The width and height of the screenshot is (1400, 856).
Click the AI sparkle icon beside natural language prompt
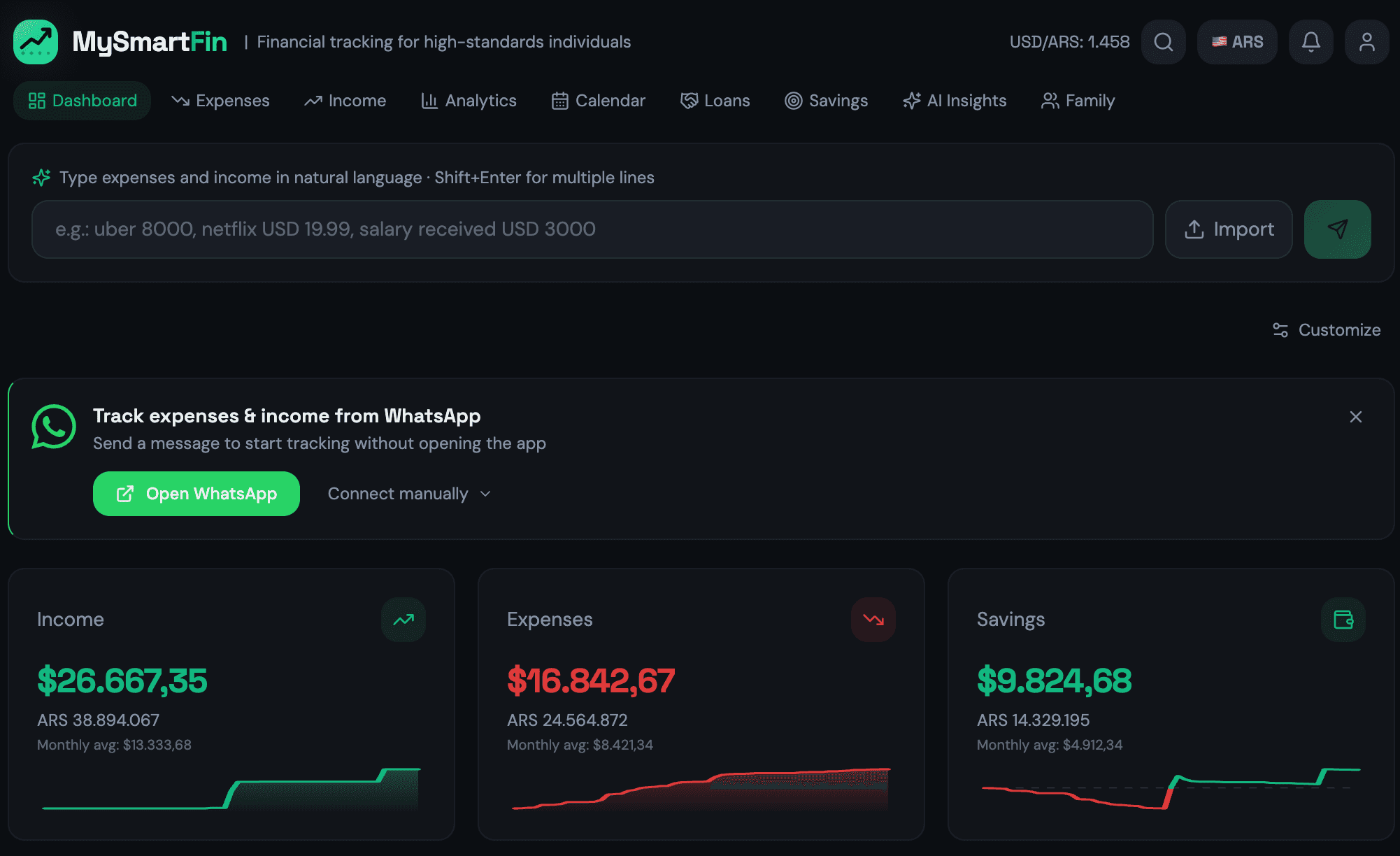41,178
